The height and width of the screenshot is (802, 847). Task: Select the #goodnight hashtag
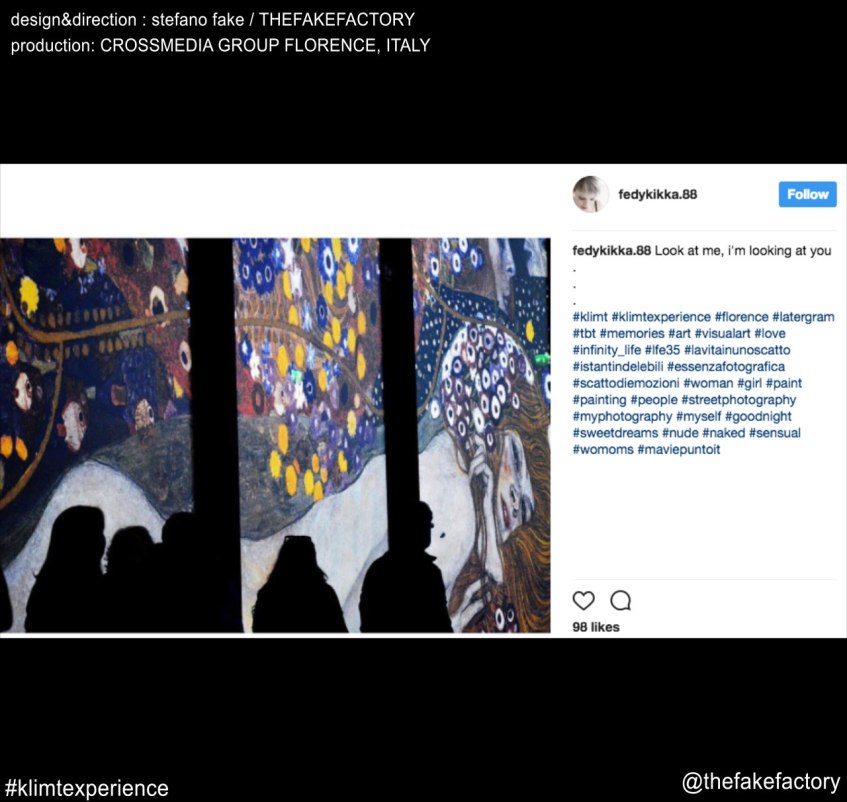pos(758,416)
